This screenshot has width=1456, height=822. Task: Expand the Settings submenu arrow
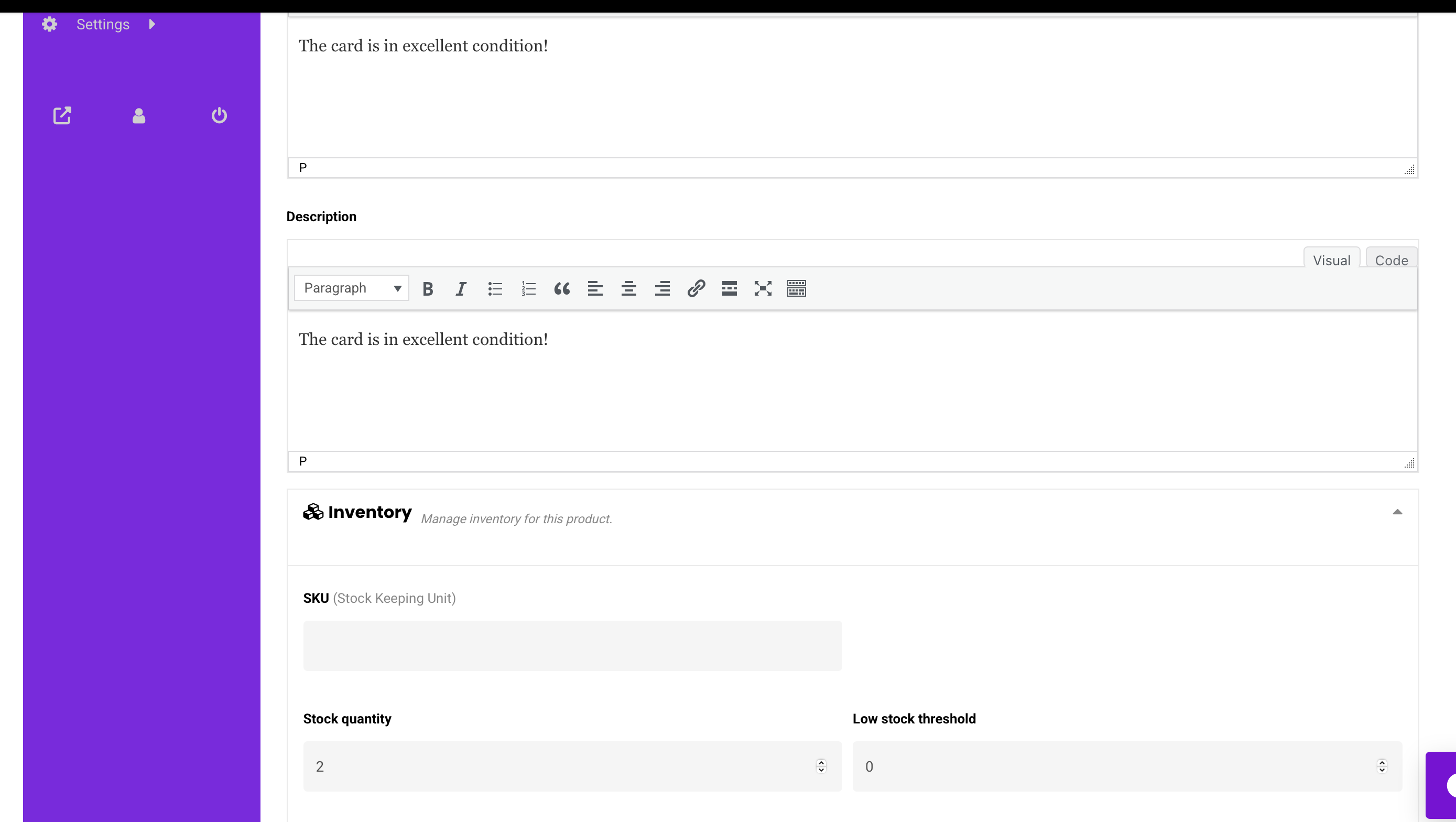[x=151, y=24]
